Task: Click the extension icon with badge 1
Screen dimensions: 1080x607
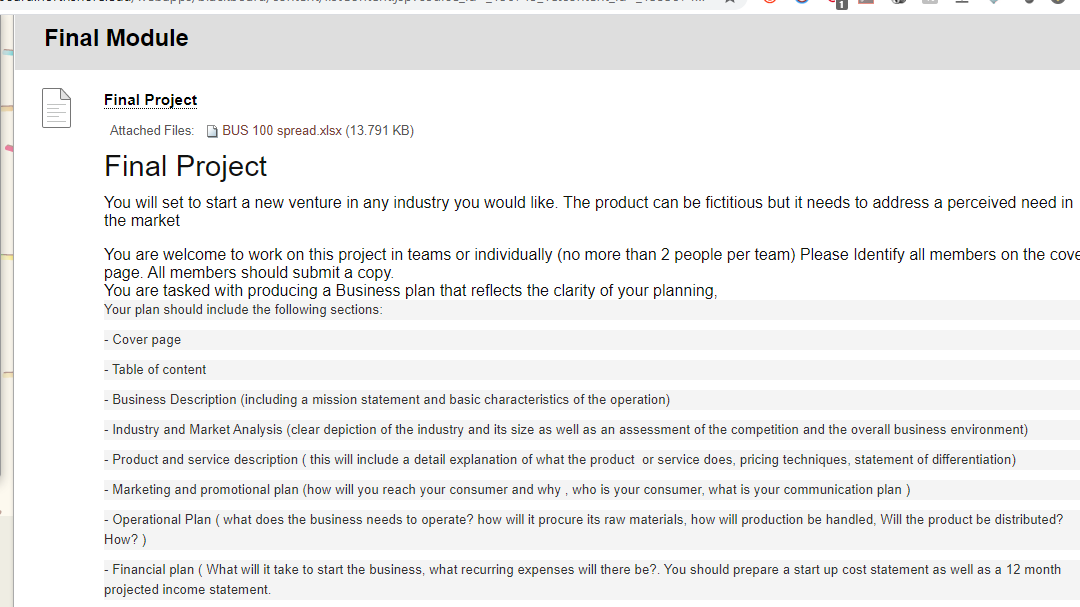Action: pos(838,2)
